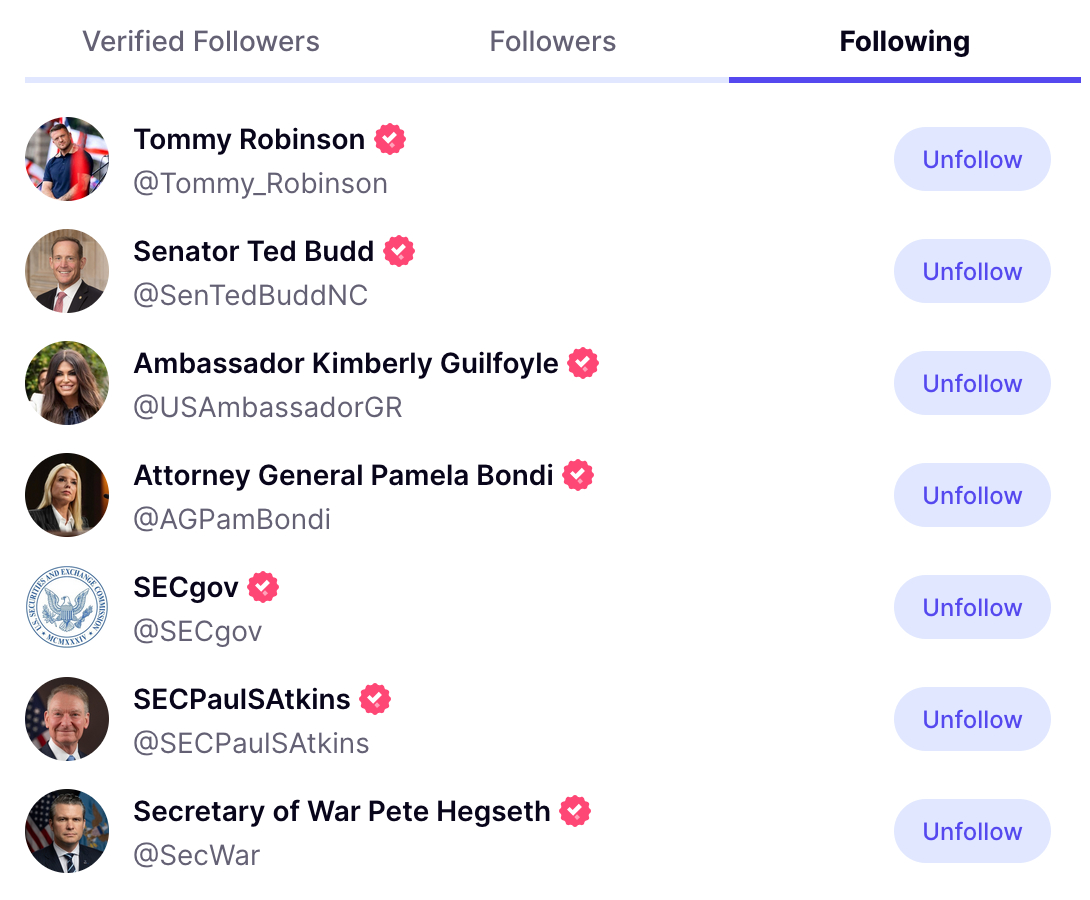Open Senator Ted Budd's profile photo

[x=67, y=271]
